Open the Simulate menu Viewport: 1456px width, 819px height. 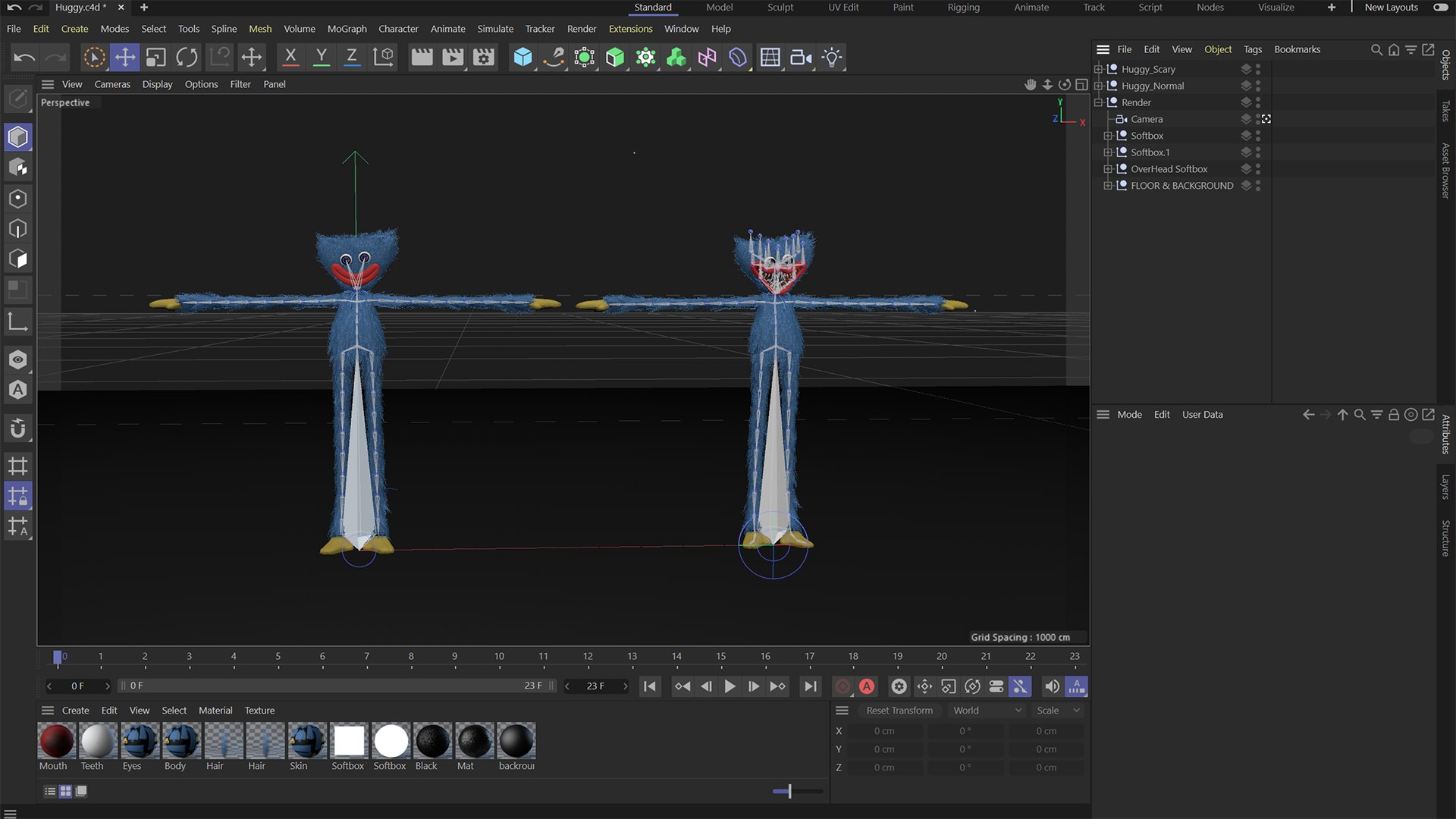[494, 29]
